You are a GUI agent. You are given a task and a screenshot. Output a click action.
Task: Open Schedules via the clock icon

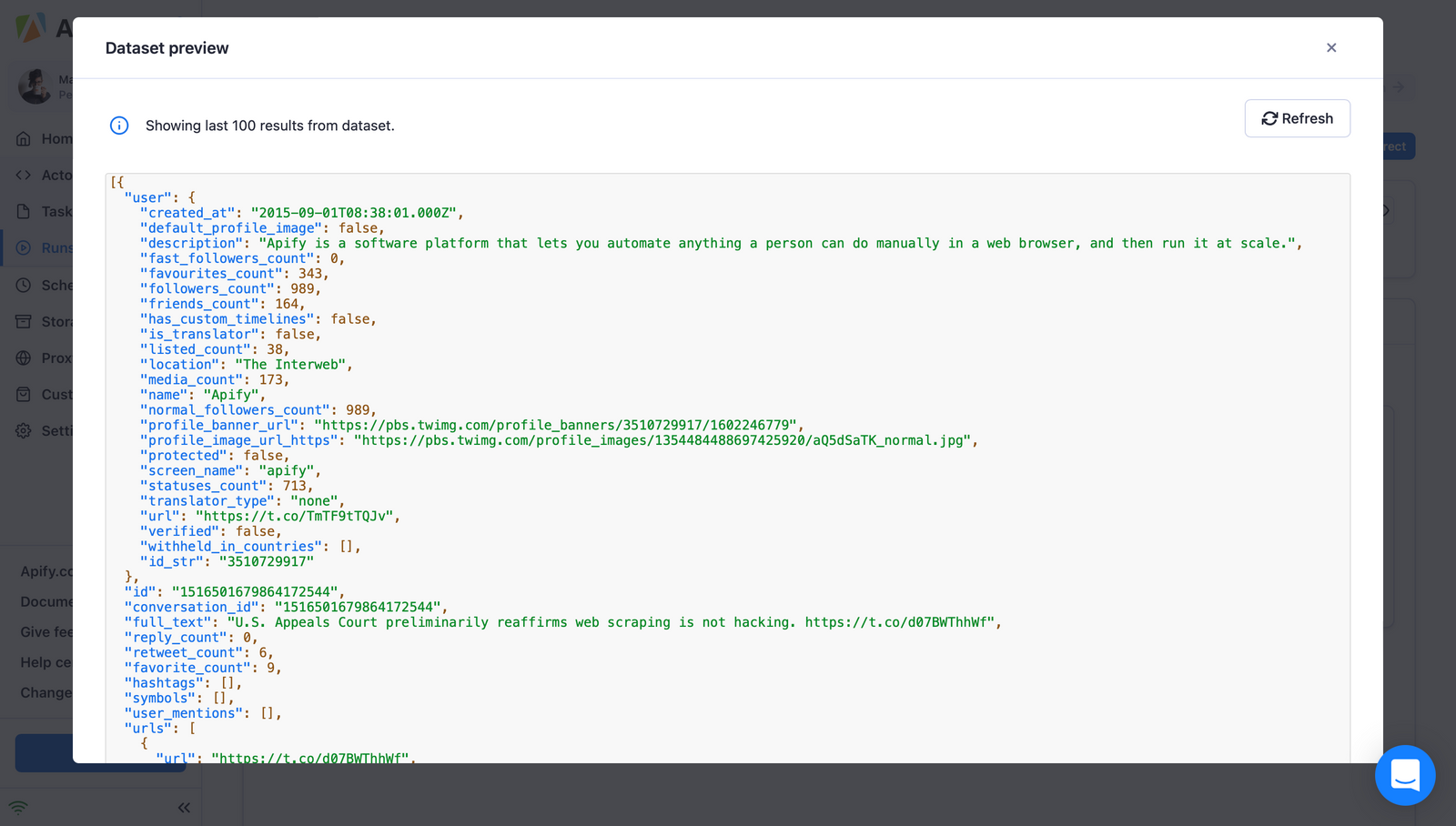coord(24,285)
